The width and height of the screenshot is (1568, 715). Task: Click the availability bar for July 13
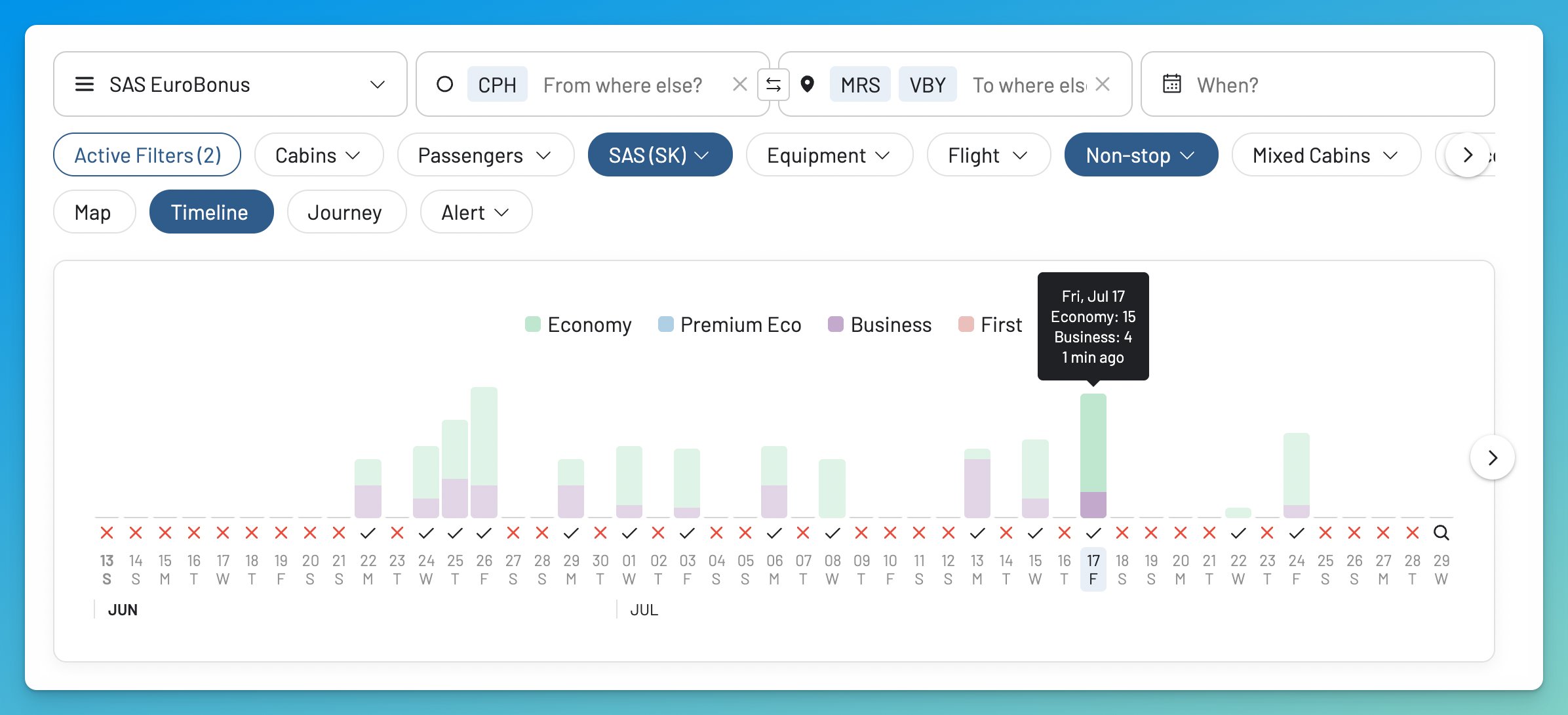[x=977, y=483]
